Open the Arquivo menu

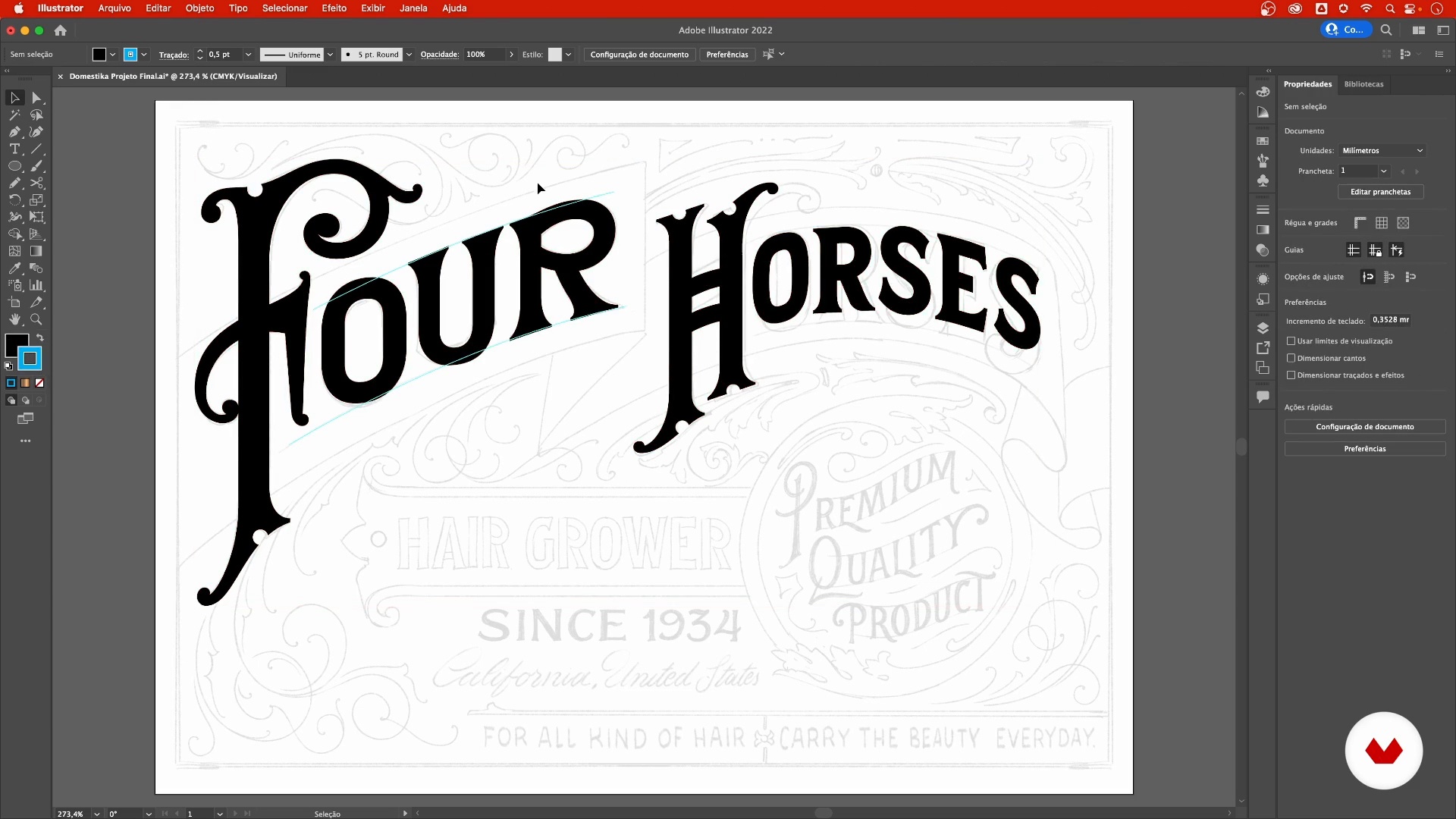click(x=115, y=8)
